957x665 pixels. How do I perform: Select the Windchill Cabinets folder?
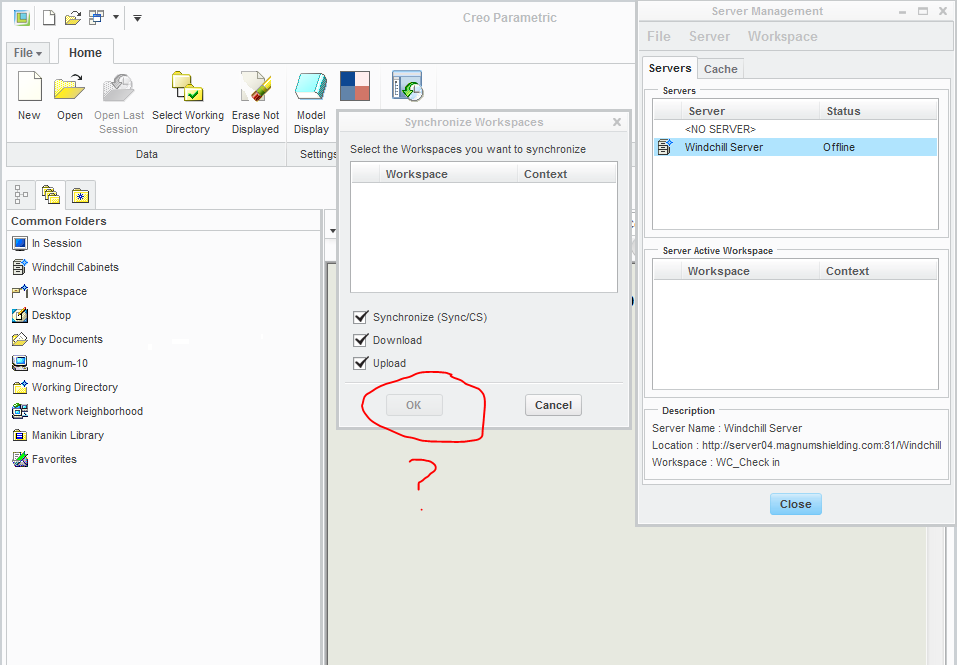click(x=65, y=267)
